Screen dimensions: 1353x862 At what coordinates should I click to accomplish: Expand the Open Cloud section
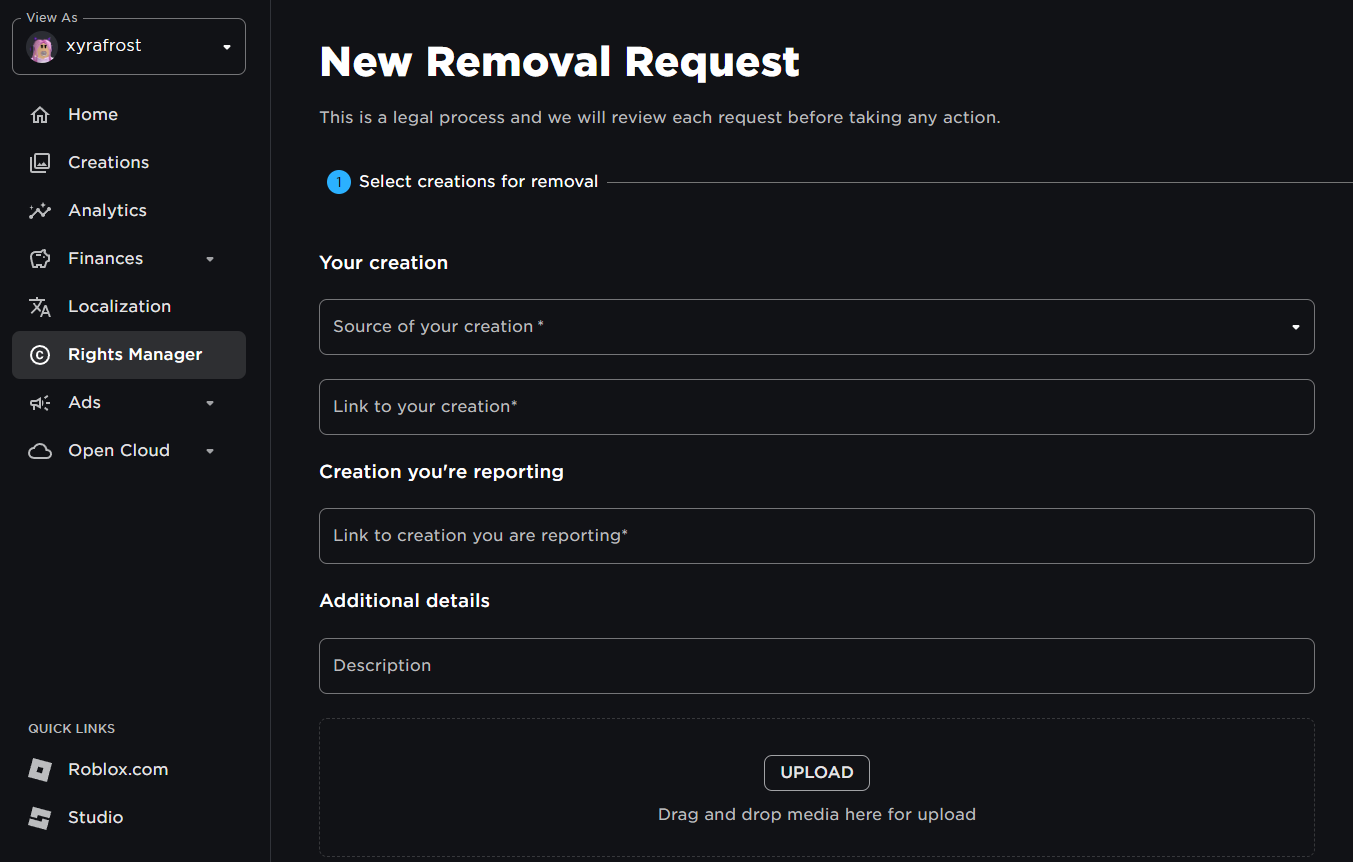pos(210,450)
